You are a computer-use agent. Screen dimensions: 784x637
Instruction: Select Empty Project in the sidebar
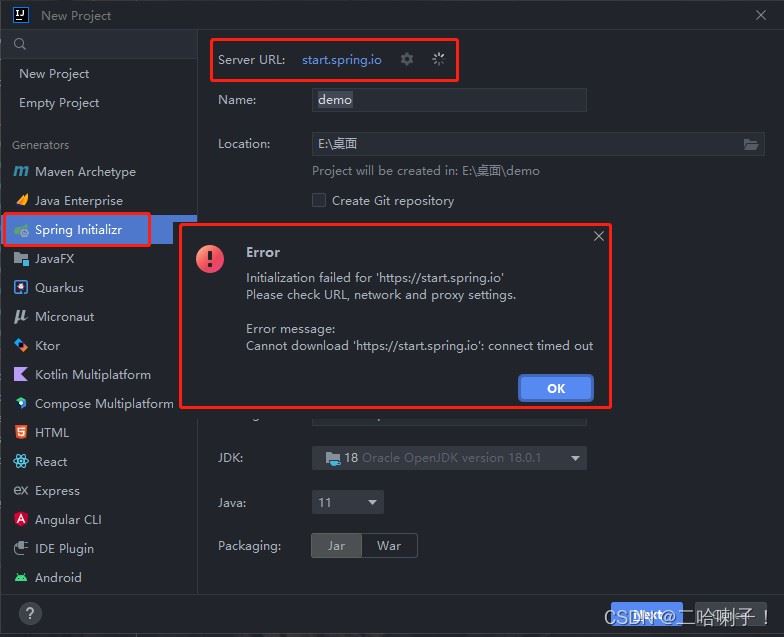[x=98, y=102]
